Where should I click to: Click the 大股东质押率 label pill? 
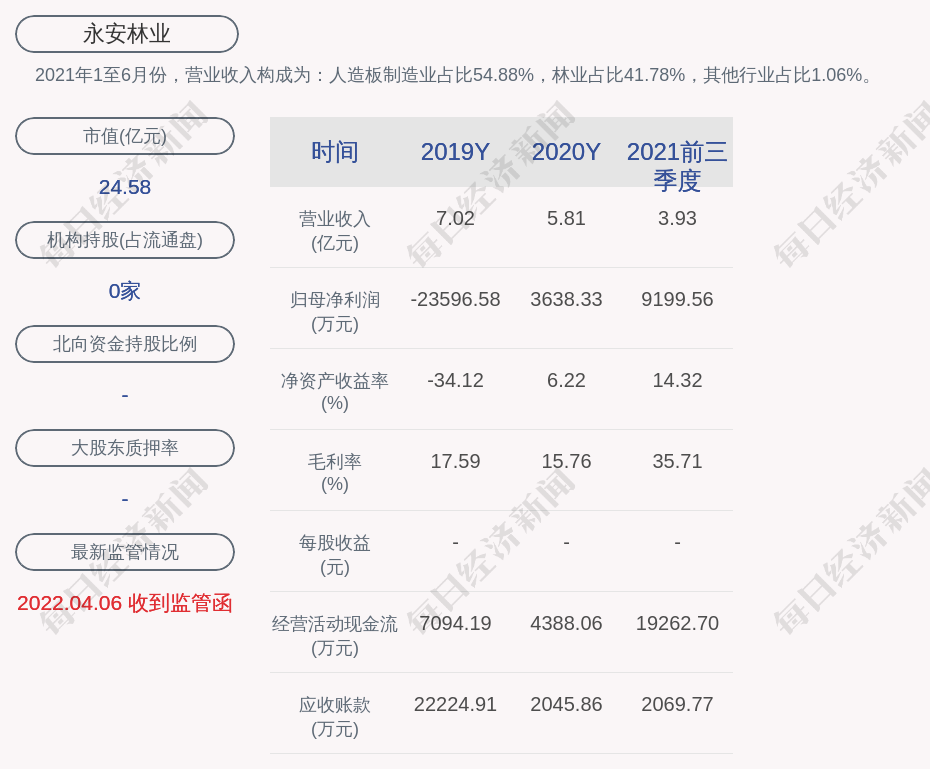click(x=125, y=448)
